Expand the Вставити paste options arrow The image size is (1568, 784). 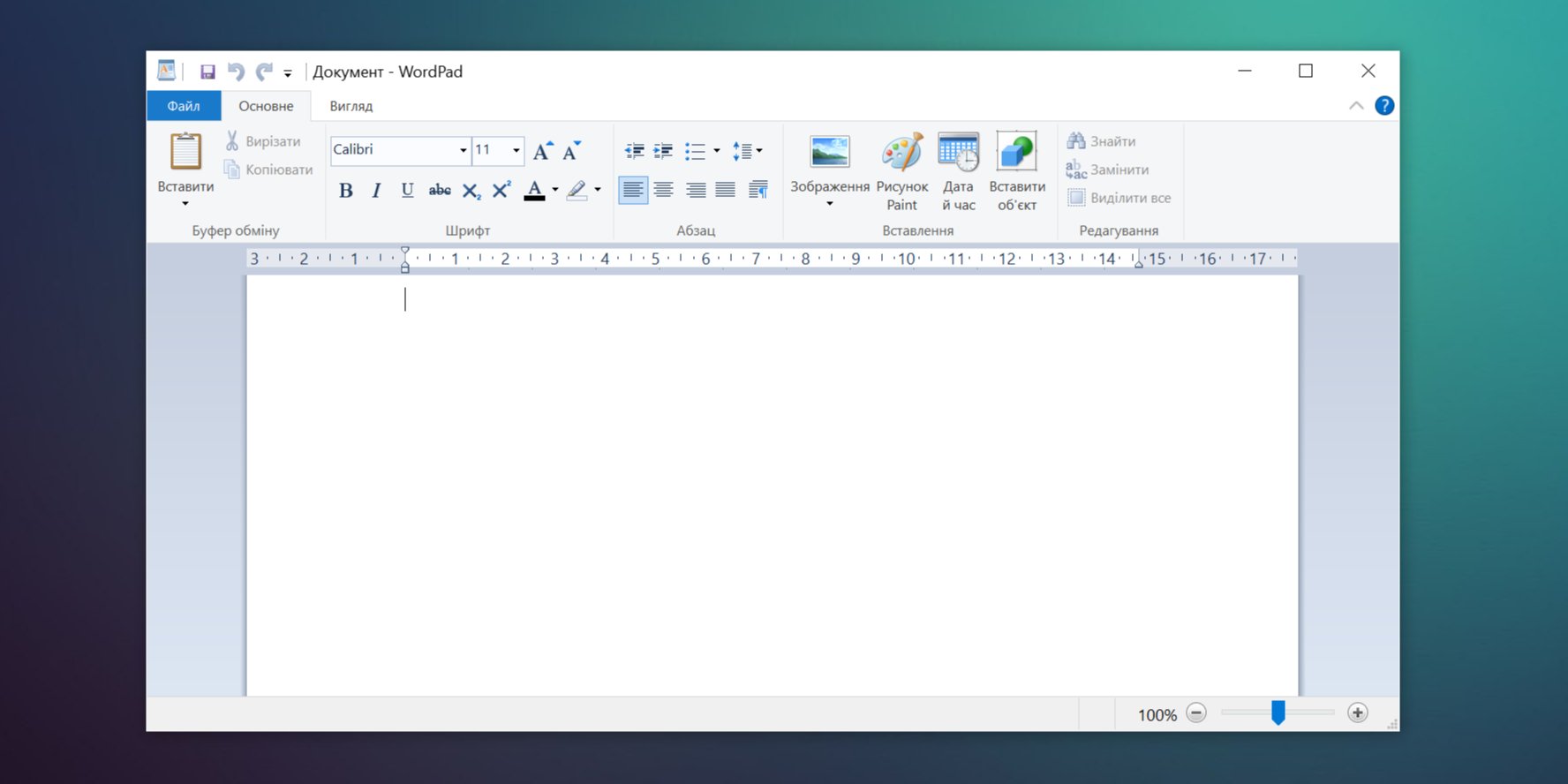tap(185, 204)
